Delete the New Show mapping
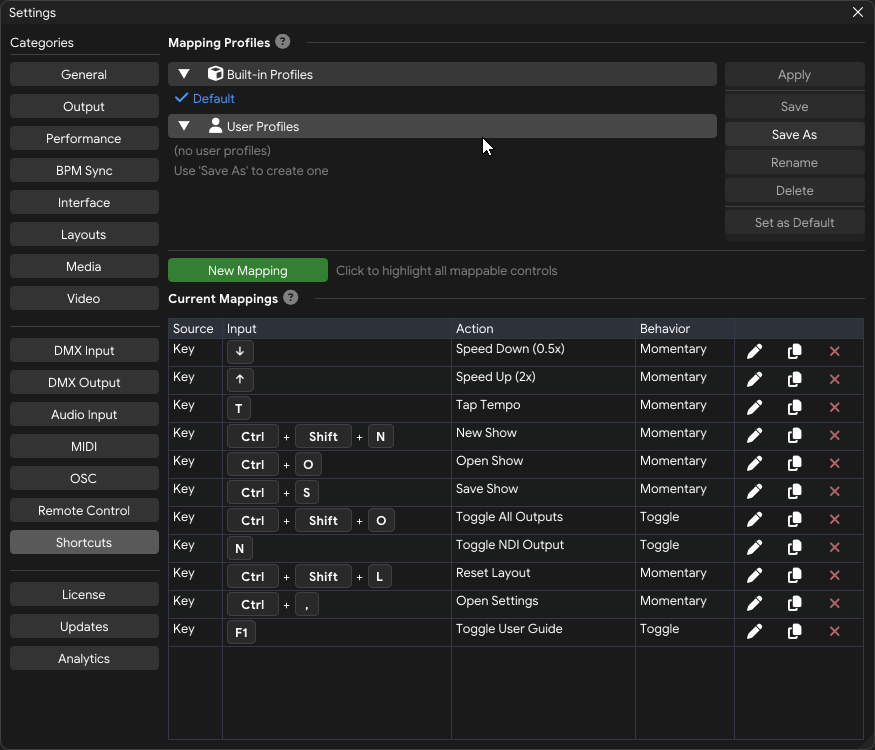Image resolution: width=875 pixels, height=750 pixels. click(835, 435)
